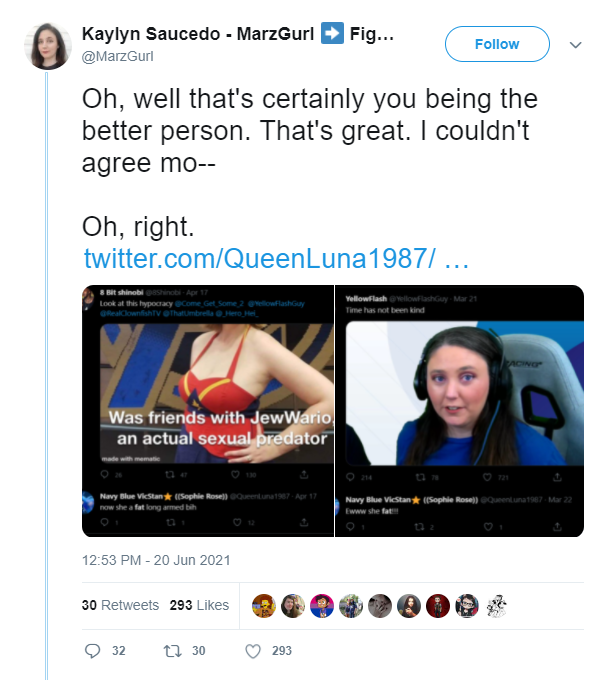612x680 pixels.
Task: Click the black-and-white sketch liker avatar
Action: coord(496,606)
